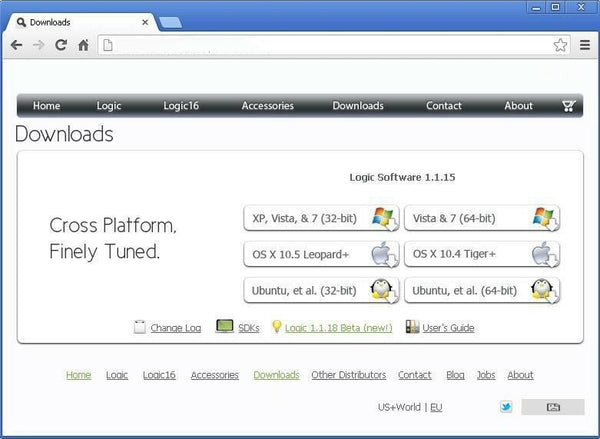600x439 pixels.
Task: Click the Logic16 footer link
Action: (x=159, y=375)
